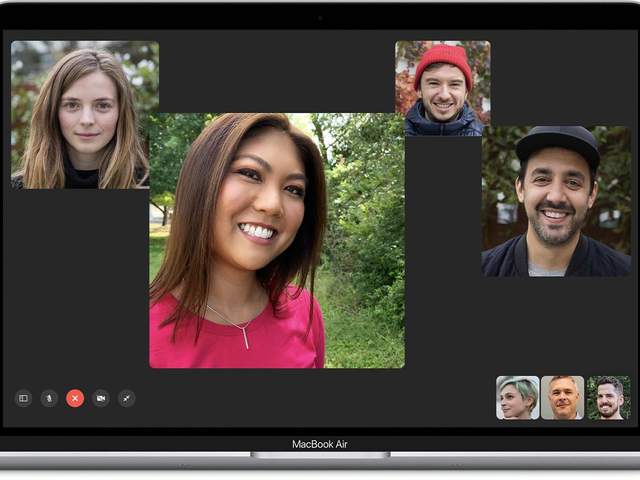Mute the microphone
This screenshot has height=480, width=640.
[49, 398]
